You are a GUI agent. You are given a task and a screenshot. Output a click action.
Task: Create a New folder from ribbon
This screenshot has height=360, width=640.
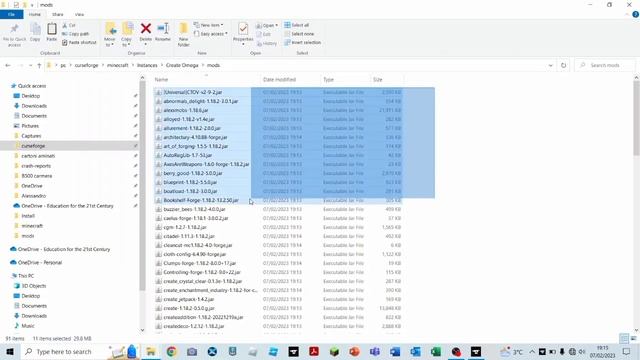coord(183,34)
